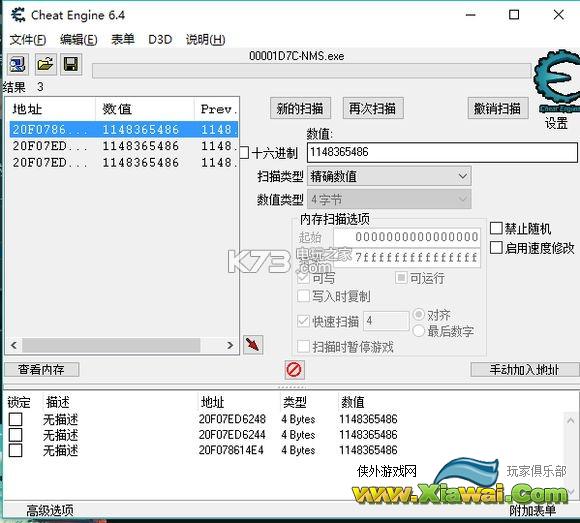580x523 pixels.
Task: Toggle the 写入时复制 checkbox
Action: click(303, 296)
